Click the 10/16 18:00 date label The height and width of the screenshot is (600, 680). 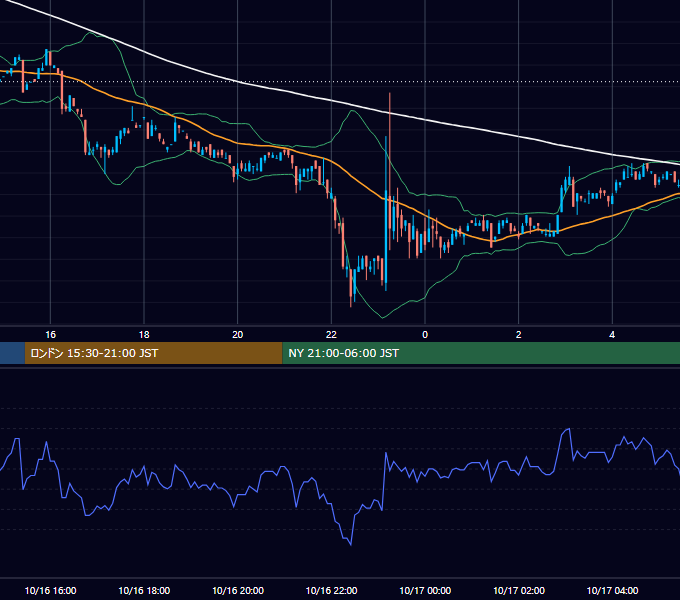(144, 590)
